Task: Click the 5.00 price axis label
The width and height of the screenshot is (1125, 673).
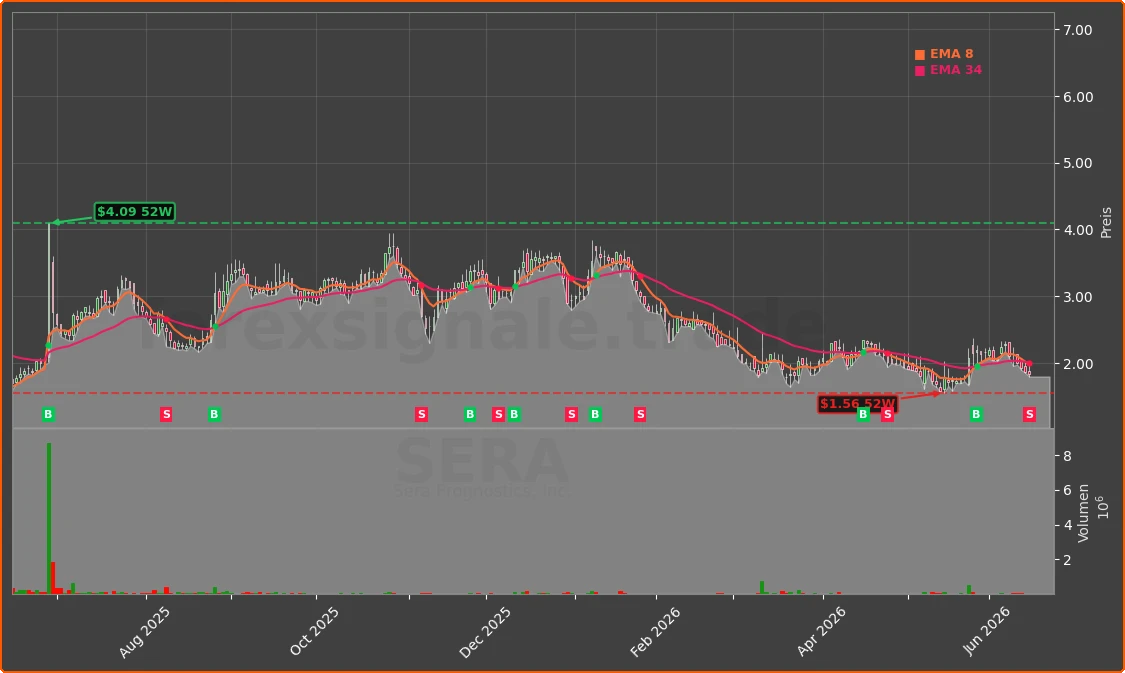Action: (1078, 164)
